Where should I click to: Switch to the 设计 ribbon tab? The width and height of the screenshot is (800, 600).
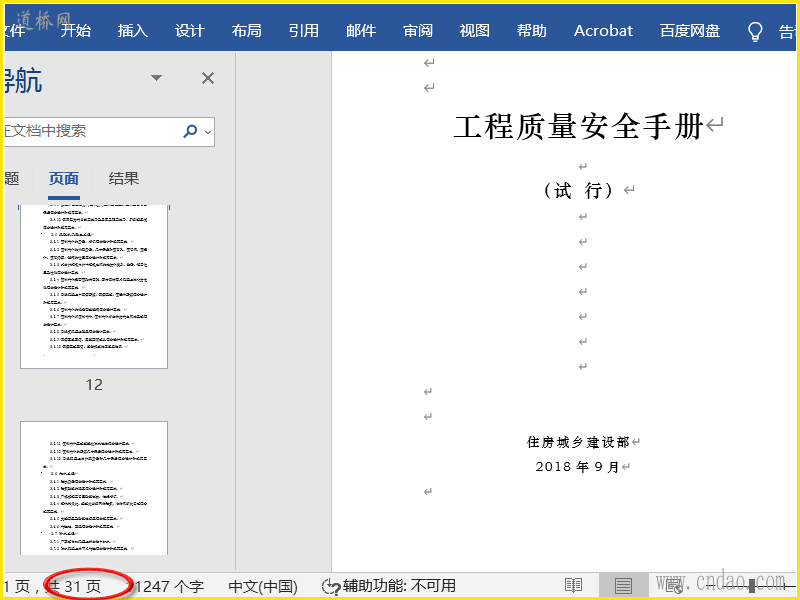[x=190, y=31]
